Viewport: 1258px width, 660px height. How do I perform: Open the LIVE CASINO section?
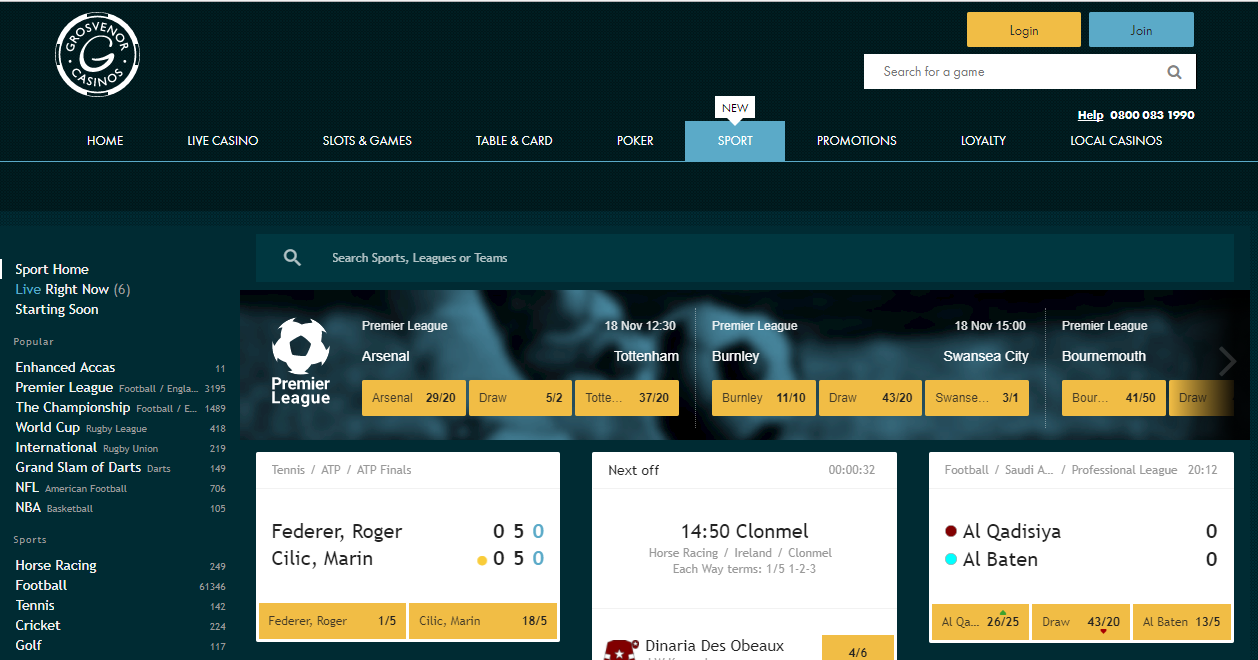click(223, 141)
